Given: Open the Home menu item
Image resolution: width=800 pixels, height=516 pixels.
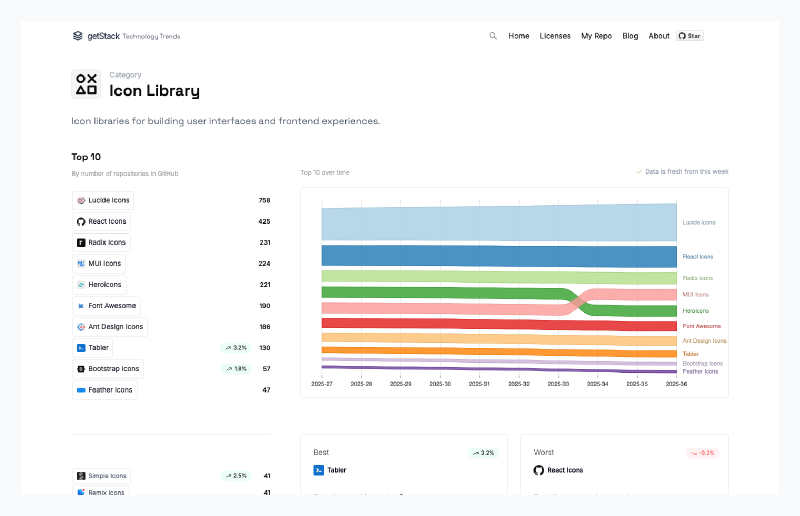Looking at the screenshot, I should 519,36.
